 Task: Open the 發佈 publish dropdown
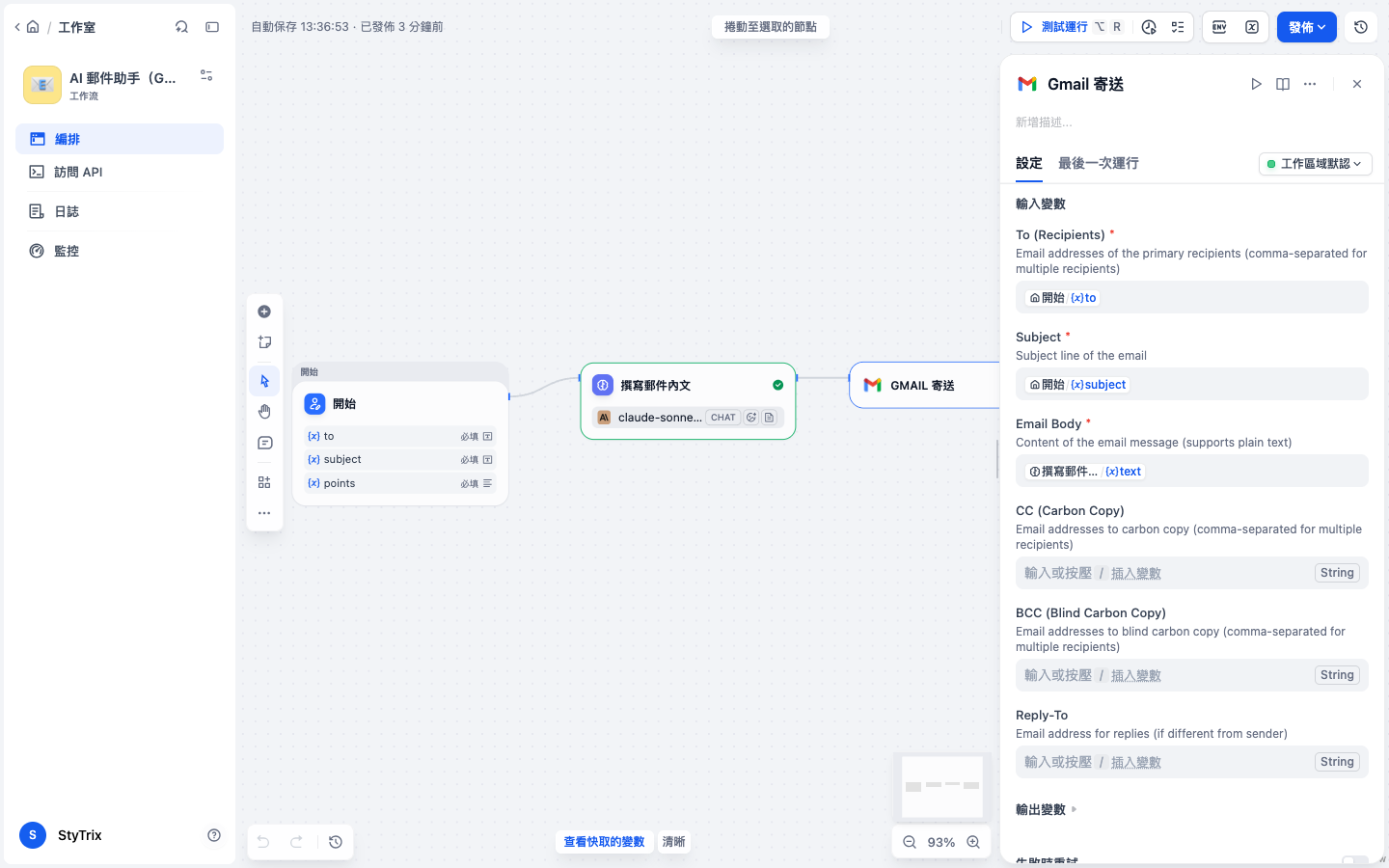[1307, 27]
